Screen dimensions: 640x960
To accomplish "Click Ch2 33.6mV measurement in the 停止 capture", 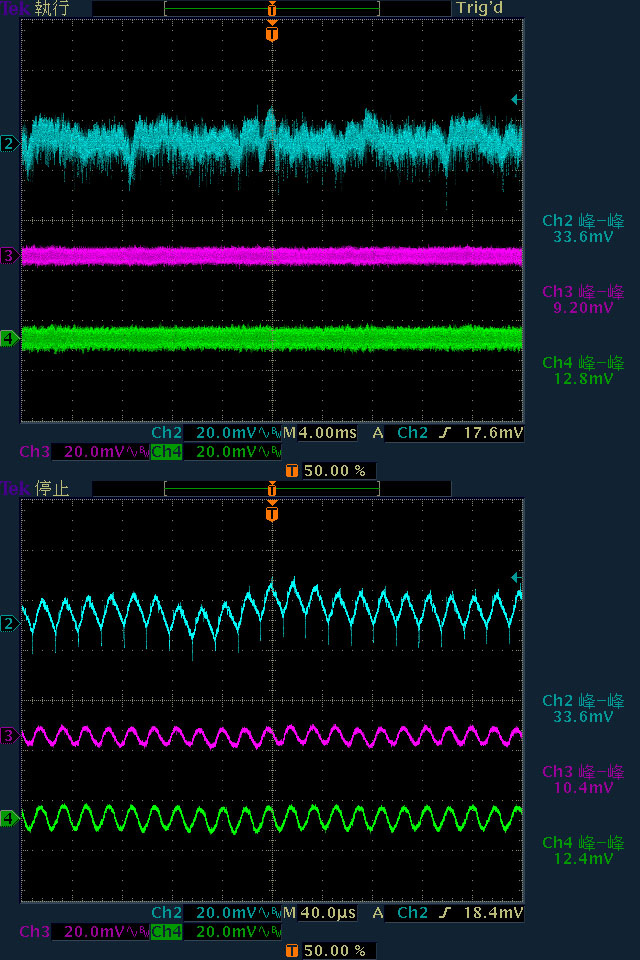I will pyautogui.click(x=583, y=708).
